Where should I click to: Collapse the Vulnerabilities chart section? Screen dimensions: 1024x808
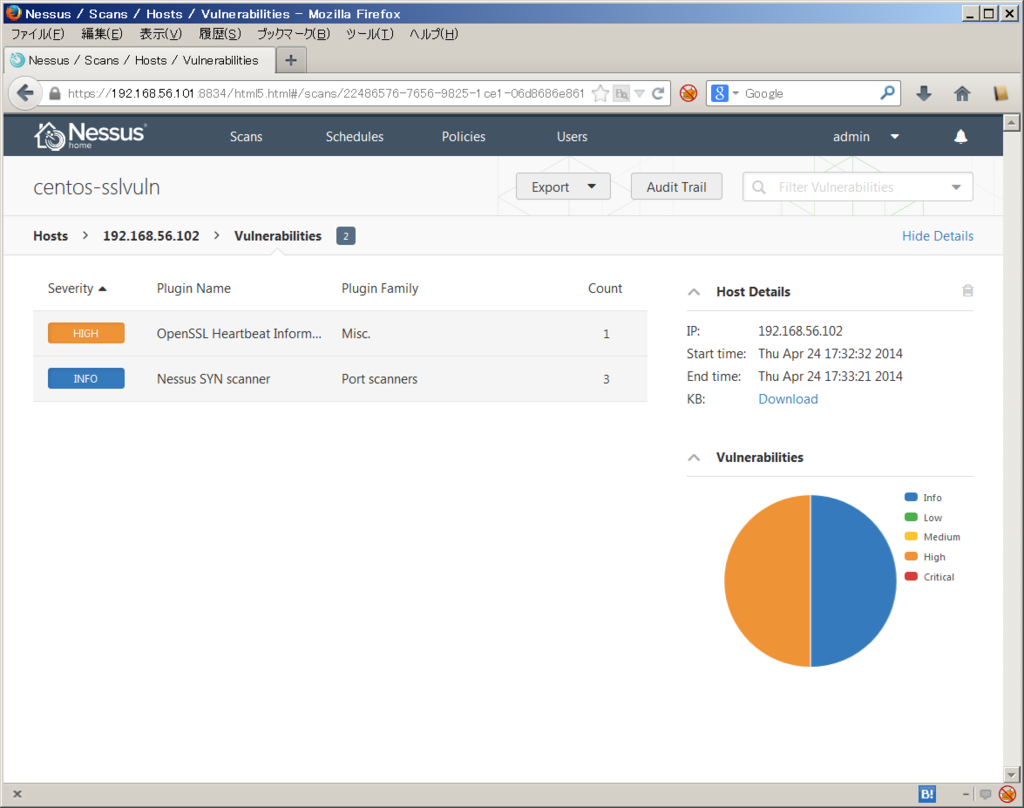coord(694,457)
